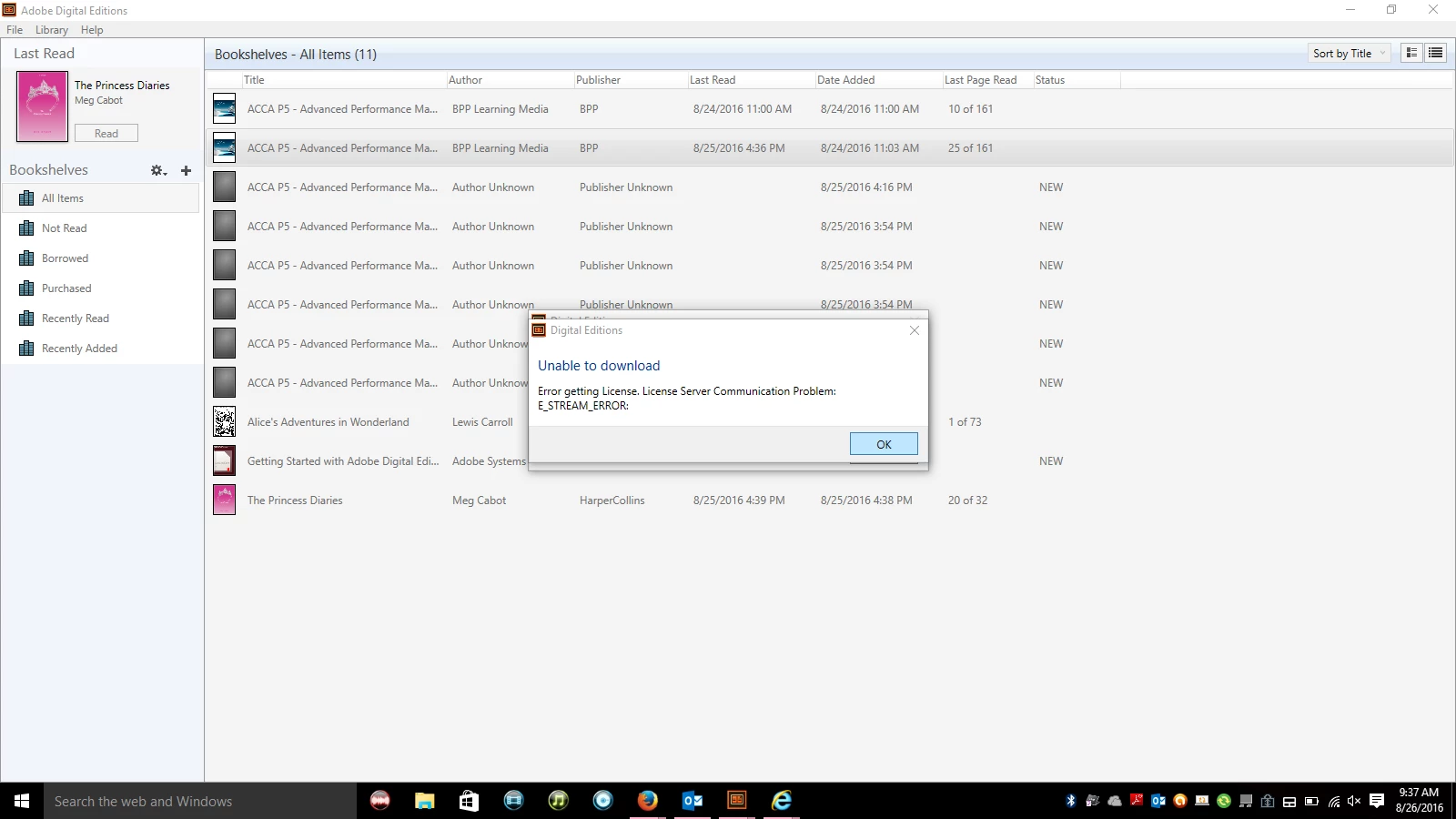1456x819 pixels.
Task: Select the Recently Added bookshelf
Action: click(100, 349)
